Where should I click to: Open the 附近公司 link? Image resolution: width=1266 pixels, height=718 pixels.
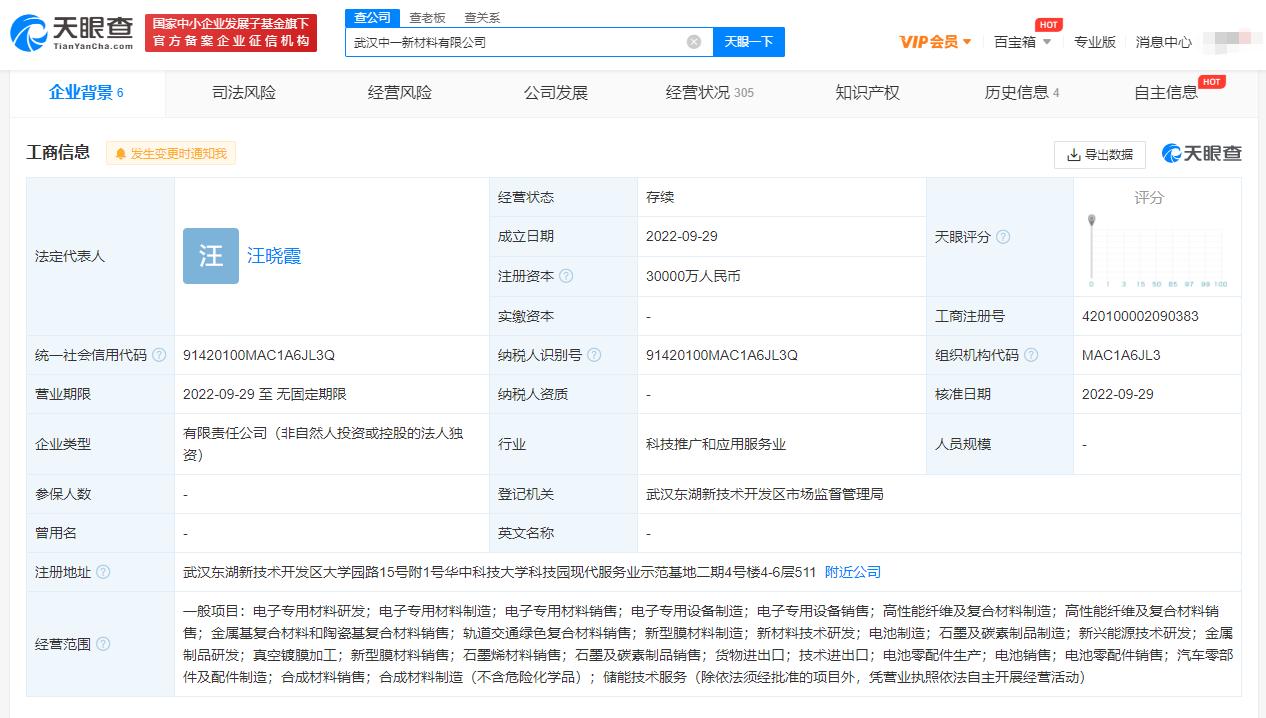(853, 572)
